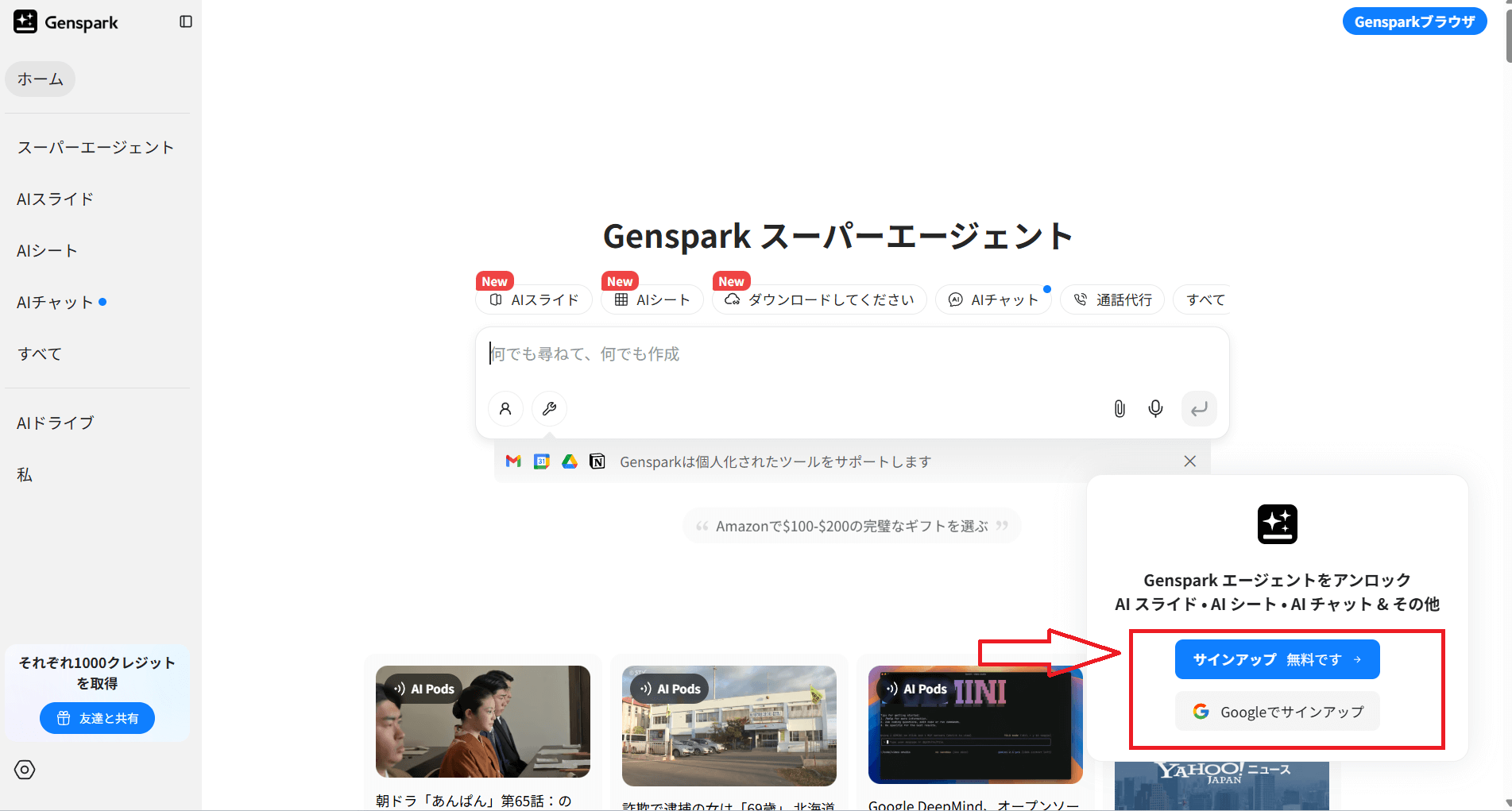Screen dimensions: 1512x811
Task: Click the Google DeepMind headline text
Action: tap(973, 805)
